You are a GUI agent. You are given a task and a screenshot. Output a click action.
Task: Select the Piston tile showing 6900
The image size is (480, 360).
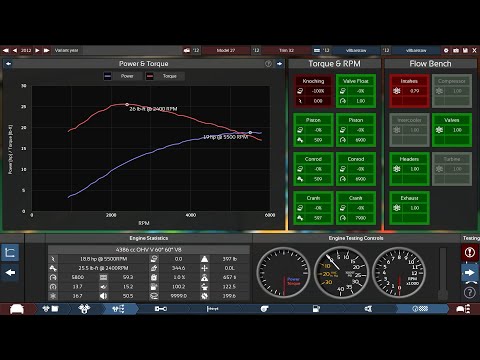click(x=356, y=130)
